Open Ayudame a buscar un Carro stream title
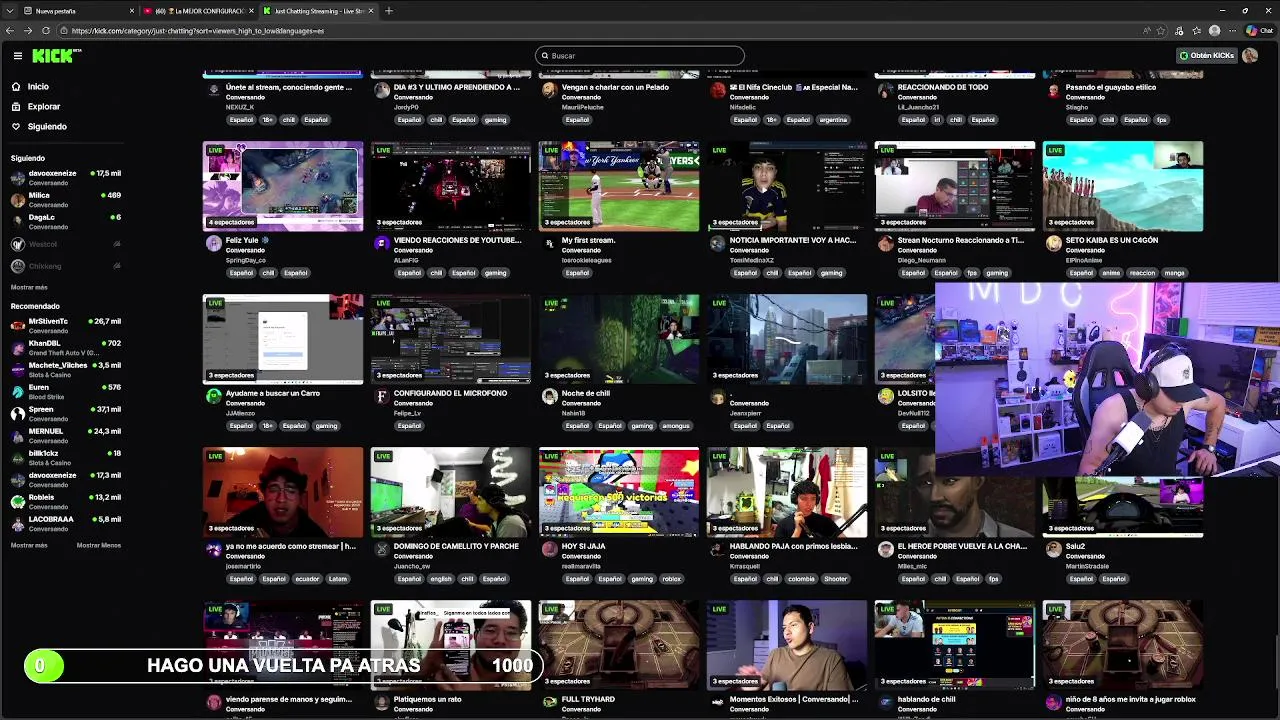Image resolution: width=1280 pixels, height=720 pixels. (x=272, y=393)
